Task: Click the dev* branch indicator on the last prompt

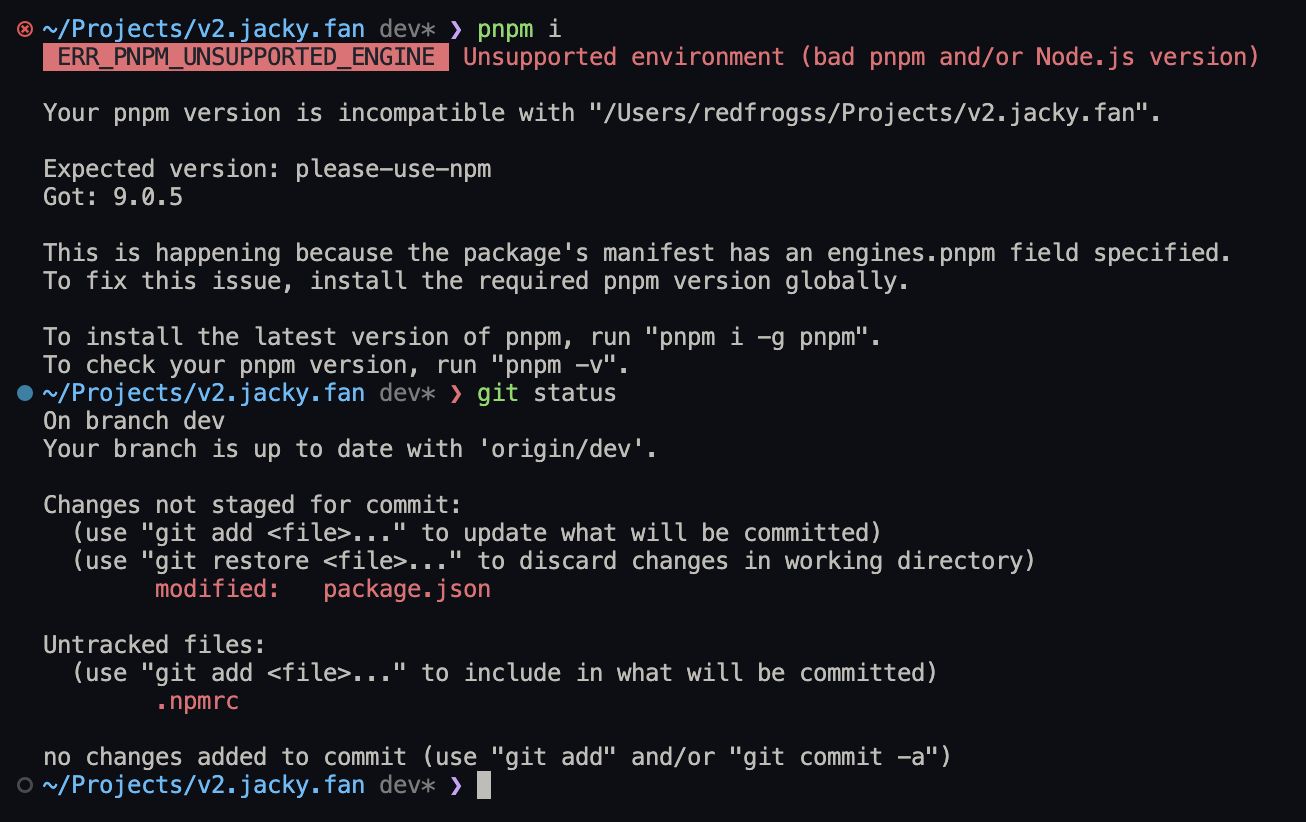Action: (x=407, y=786)
